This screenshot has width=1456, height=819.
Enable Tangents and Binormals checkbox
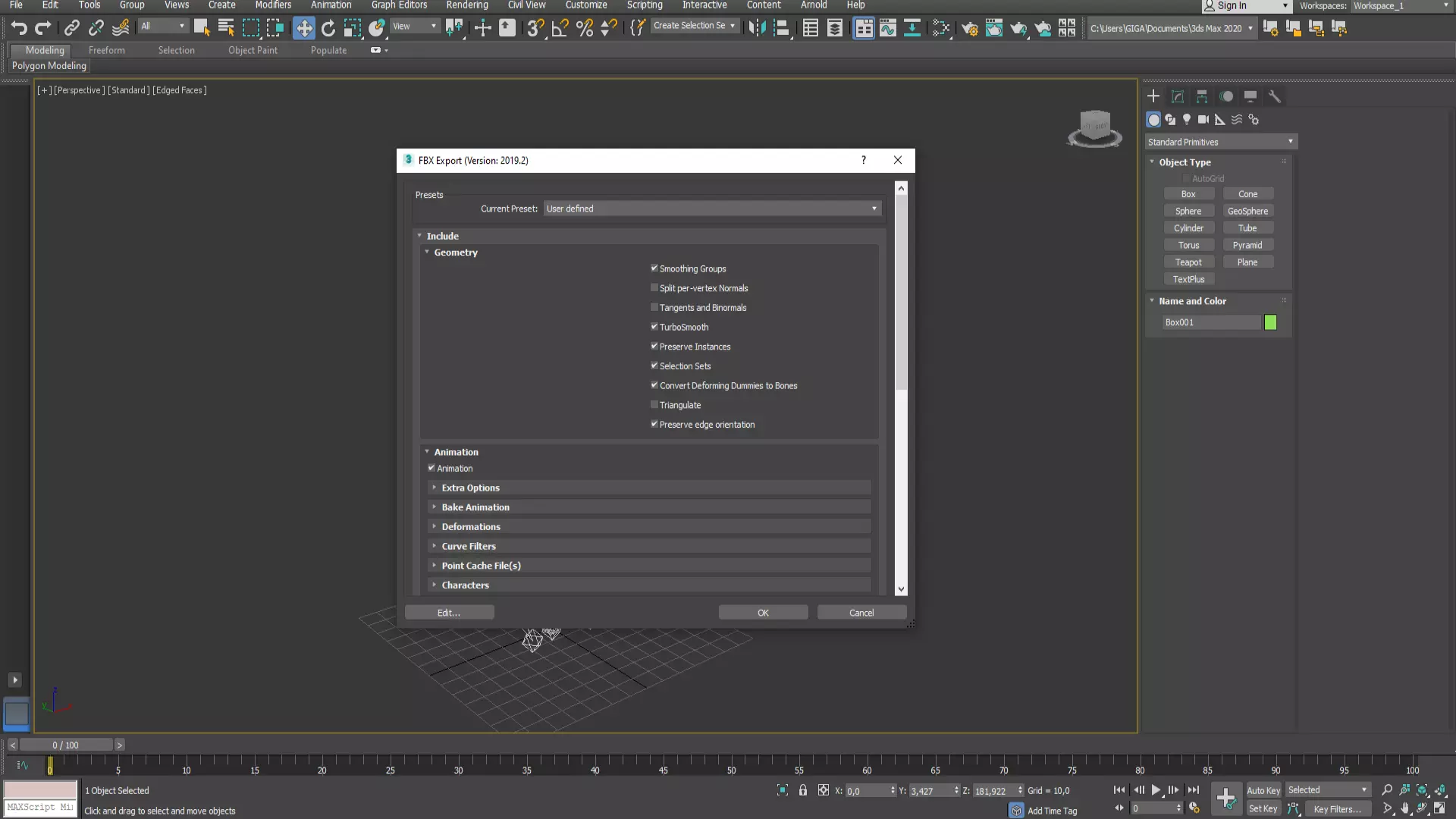pyautogui.click(x=654, y=307)
